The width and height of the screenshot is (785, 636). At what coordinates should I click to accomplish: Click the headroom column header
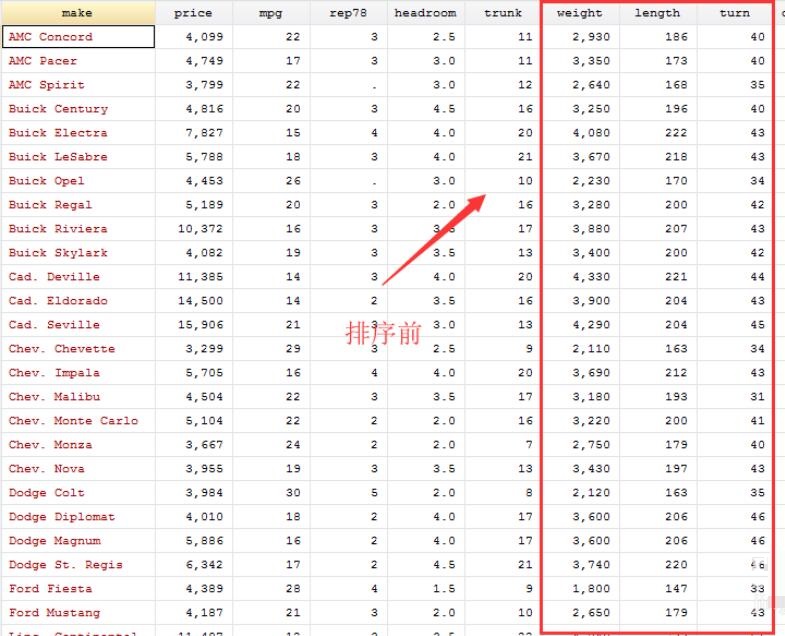(425, 13)
